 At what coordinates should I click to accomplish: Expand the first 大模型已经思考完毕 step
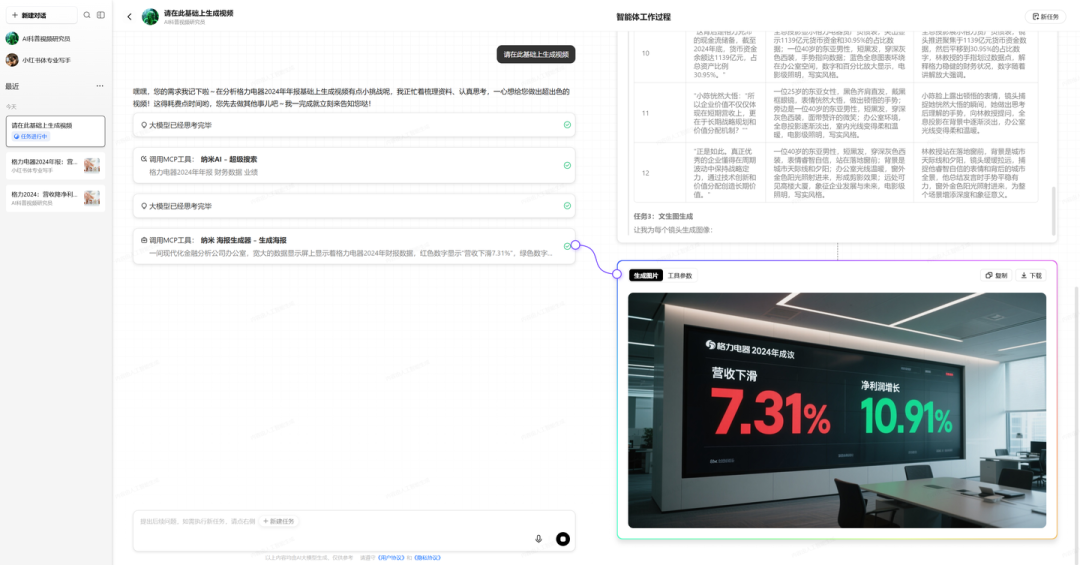[x=354, y=125]
